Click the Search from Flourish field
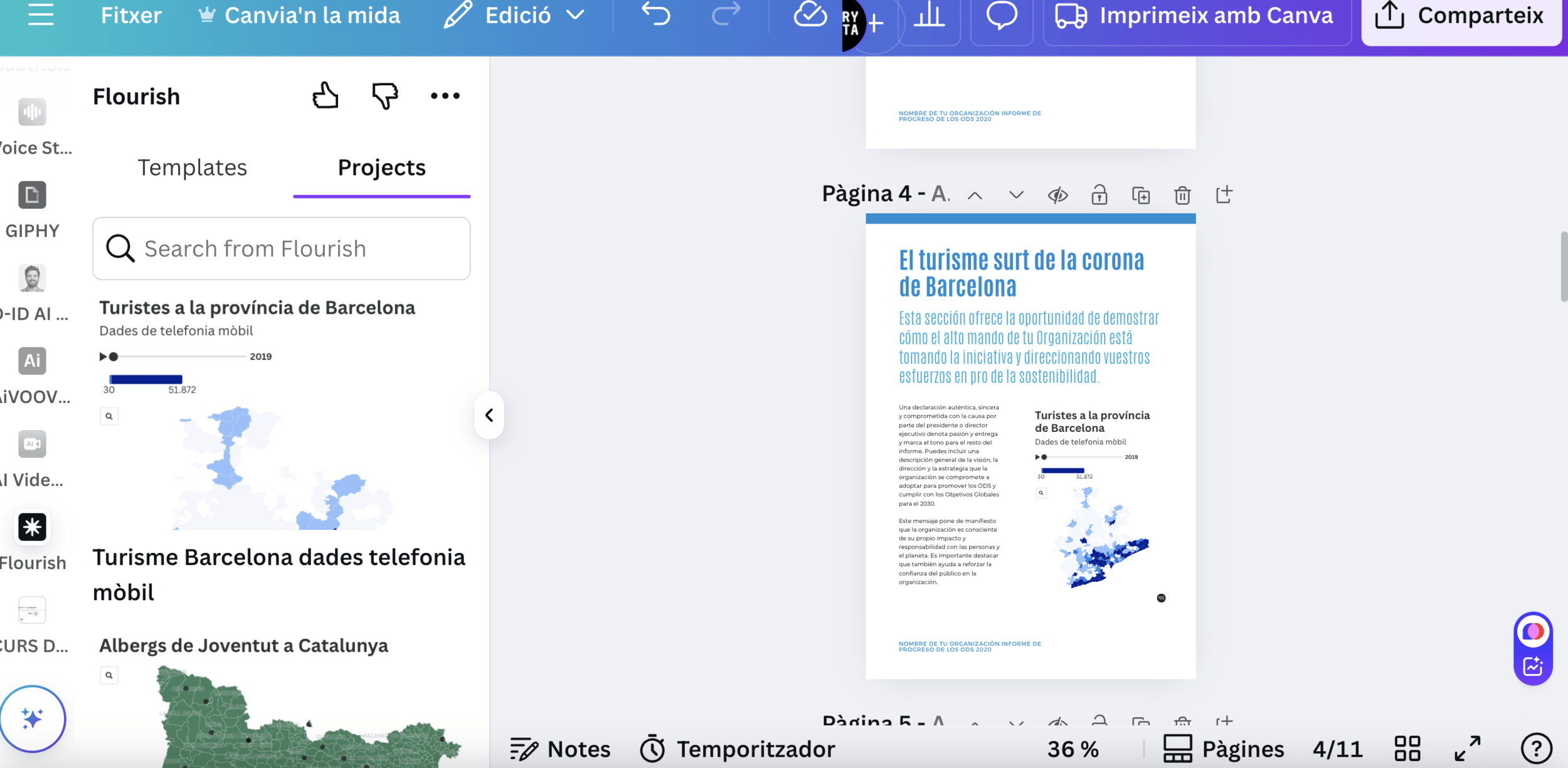 point(282,249)
